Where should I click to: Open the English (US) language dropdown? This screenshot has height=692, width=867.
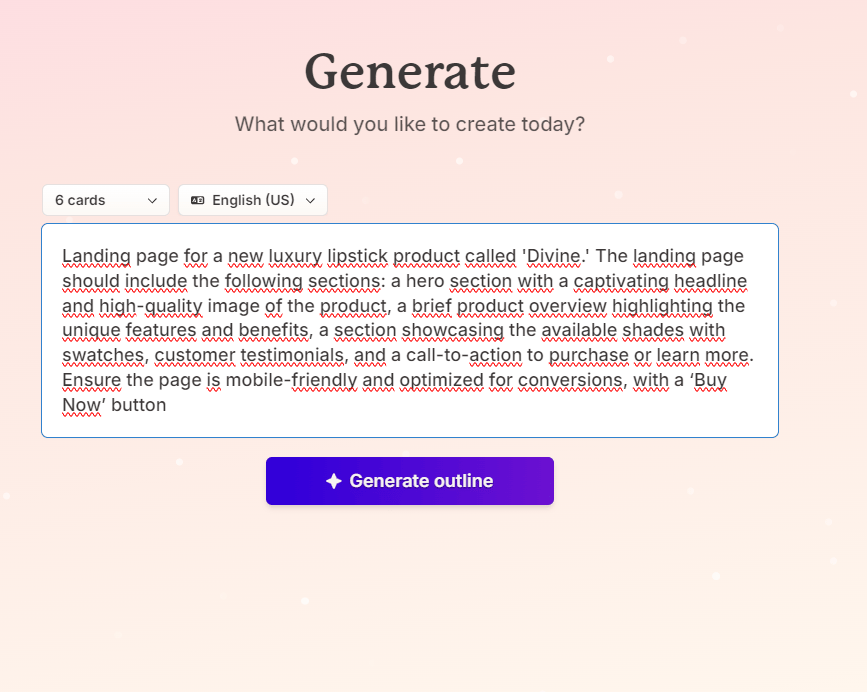pyautogui.click(x=252, y=200)
